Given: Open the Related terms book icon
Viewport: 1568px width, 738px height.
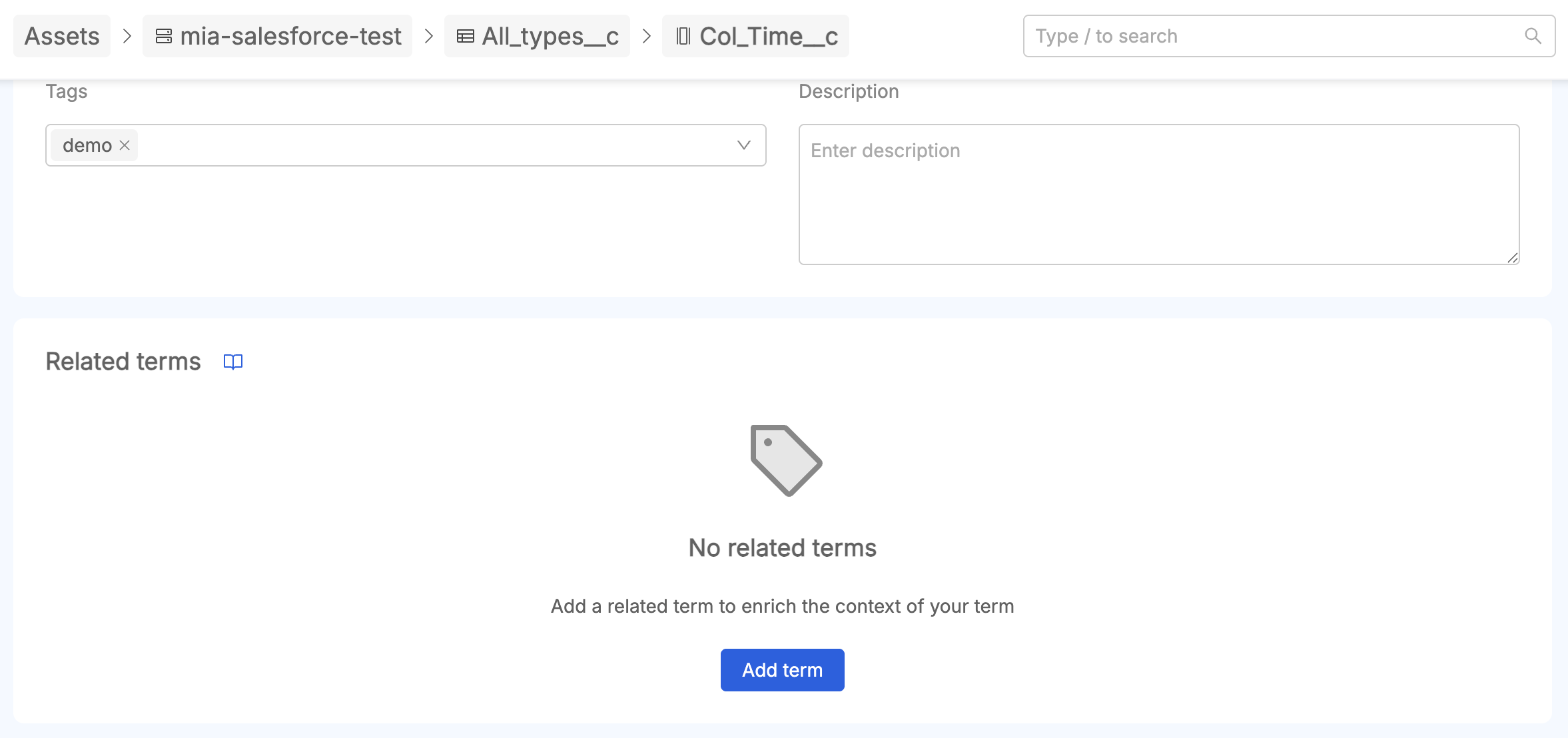Looking at the screenshot, I should coord(233,362).
